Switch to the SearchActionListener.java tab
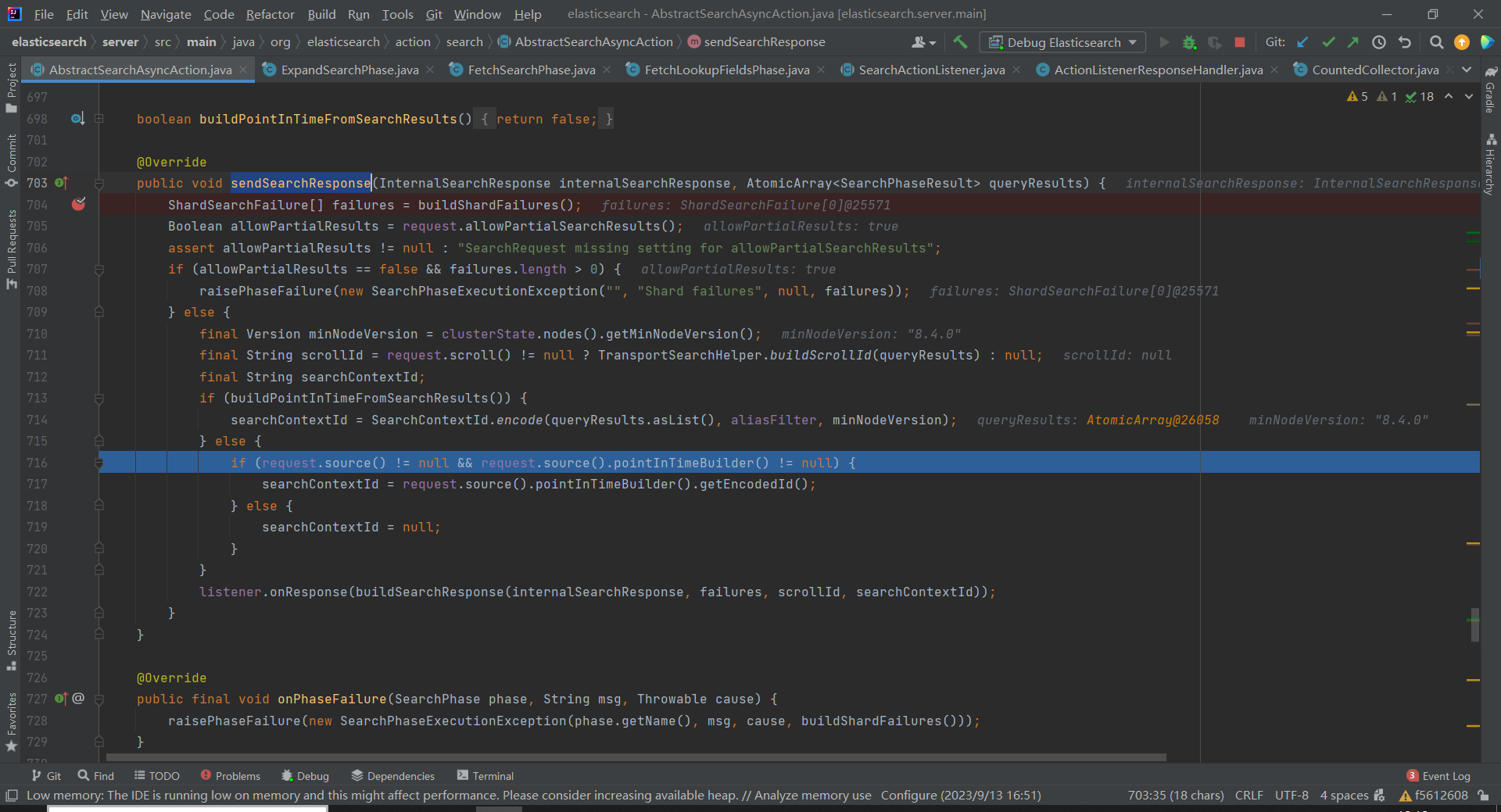Image resolution: width=1501 pixels, height=812 pixels. (932, 70)
